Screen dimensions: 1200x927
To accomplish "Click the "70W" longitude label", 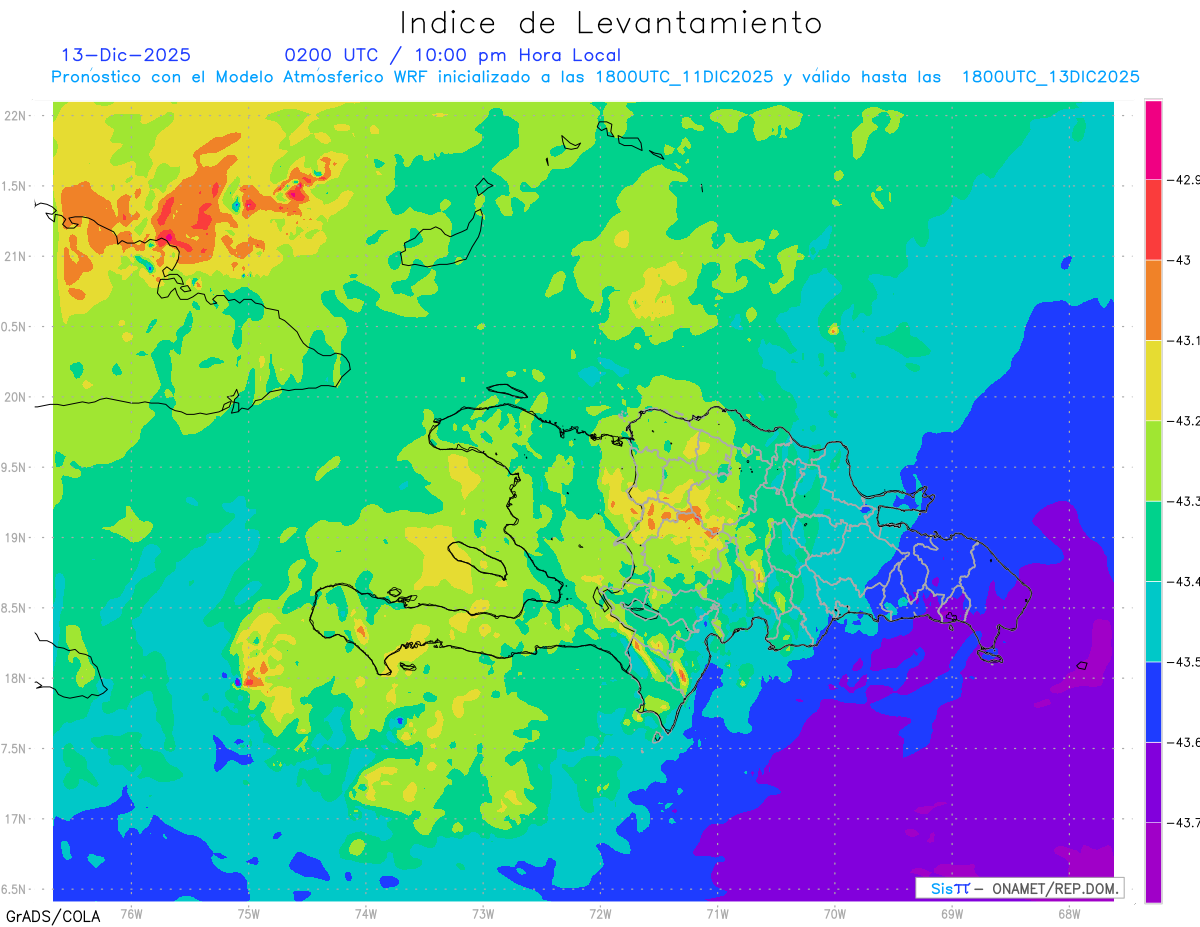I will [x=834, y=914].
